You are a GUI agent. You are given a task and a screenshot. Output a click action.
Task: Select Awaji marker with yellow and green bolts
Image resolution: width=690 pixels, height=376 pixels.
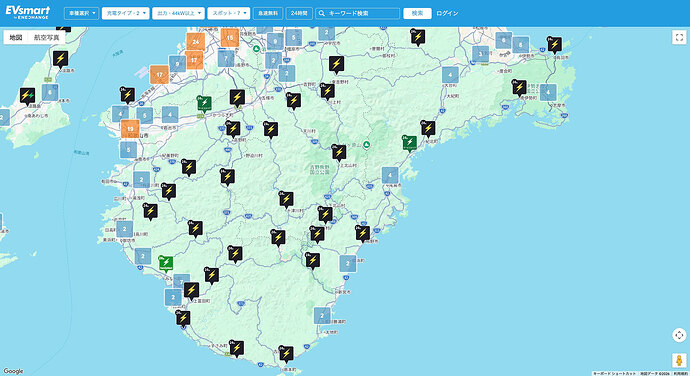coord(27,96)
